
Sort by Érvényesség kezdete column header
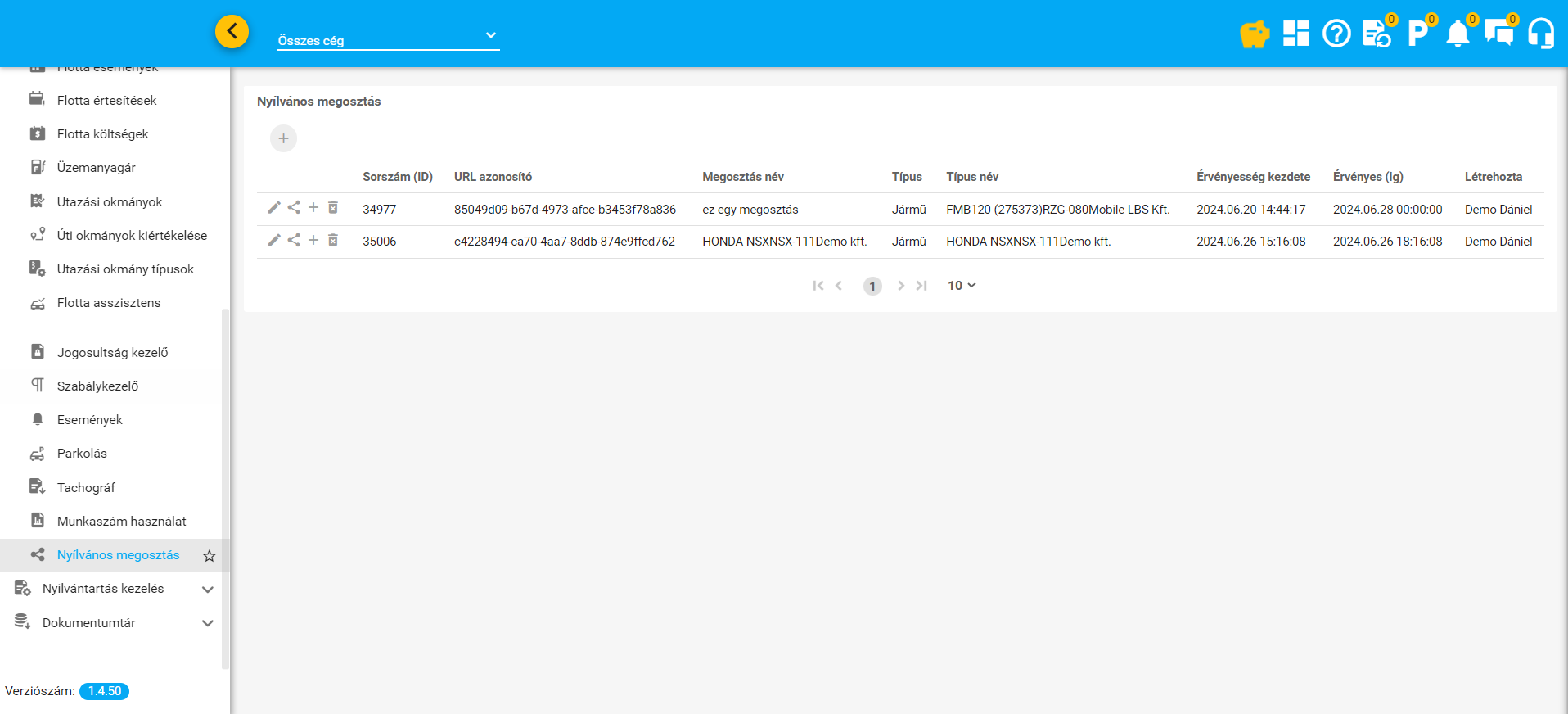click(x=1253, y=177)
